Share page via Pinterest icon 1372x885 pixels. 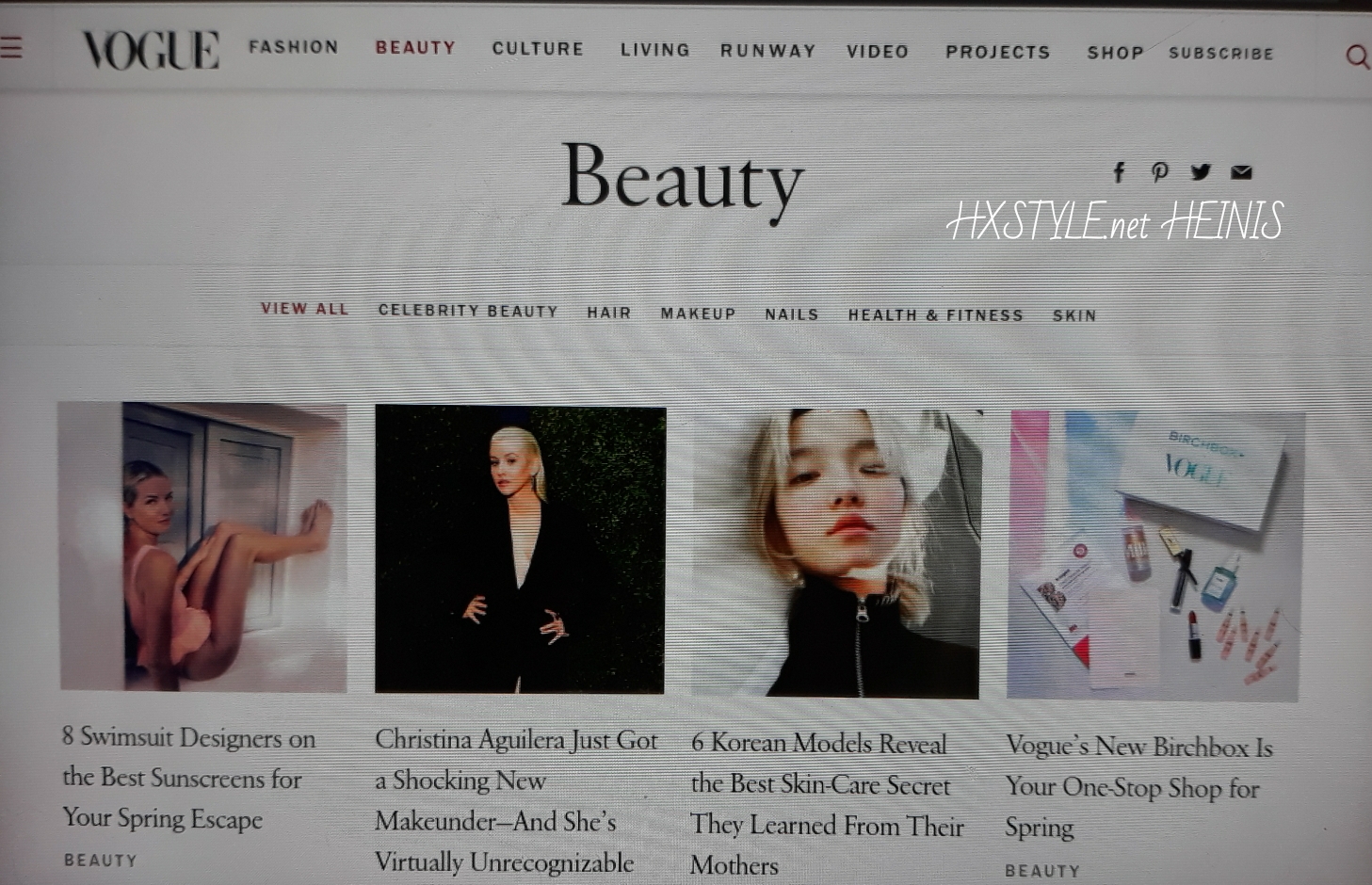click(1159, 171)
